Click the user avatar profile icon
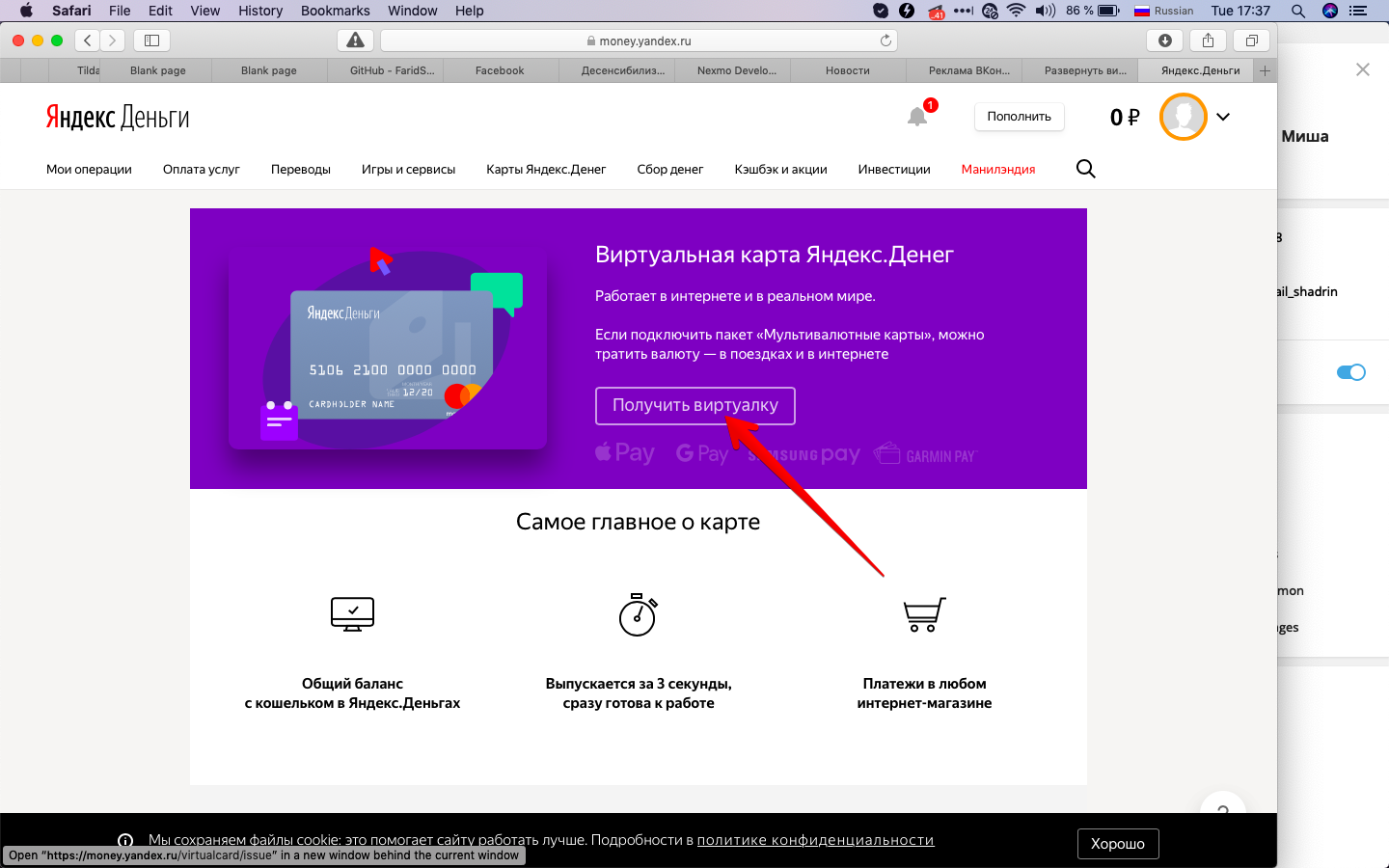 (1183, 117)
